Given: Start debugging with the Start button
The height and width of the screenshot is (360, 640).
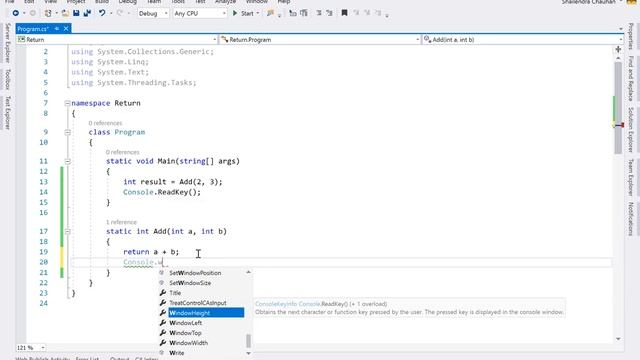Looking at the screenshot, I should coord(243,13).
